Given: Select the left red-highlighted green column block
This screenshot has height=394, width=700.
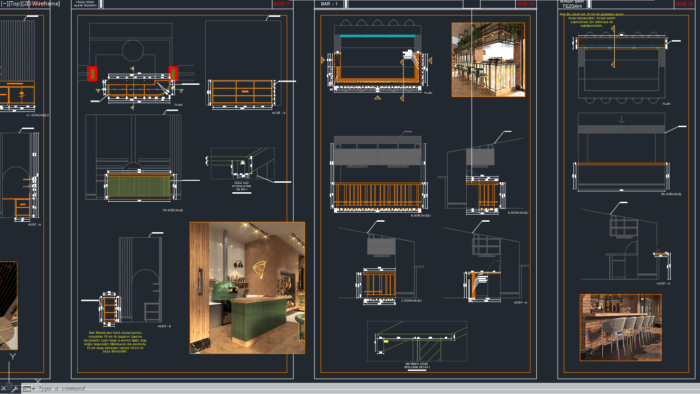Looking at the screenshot, I should 92,74.
